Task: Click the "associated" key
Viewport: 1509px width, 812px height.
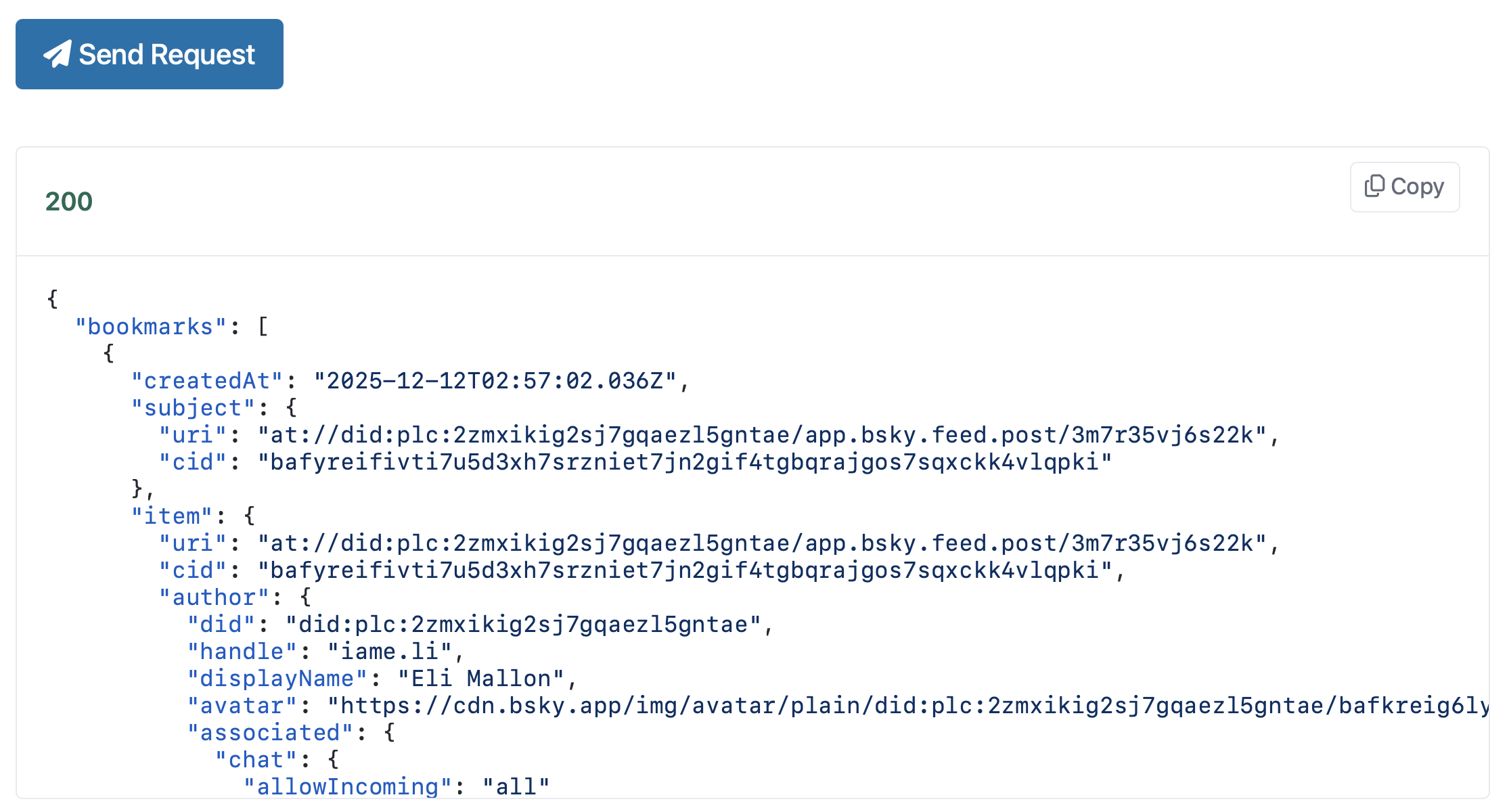Action: [270, 733]
